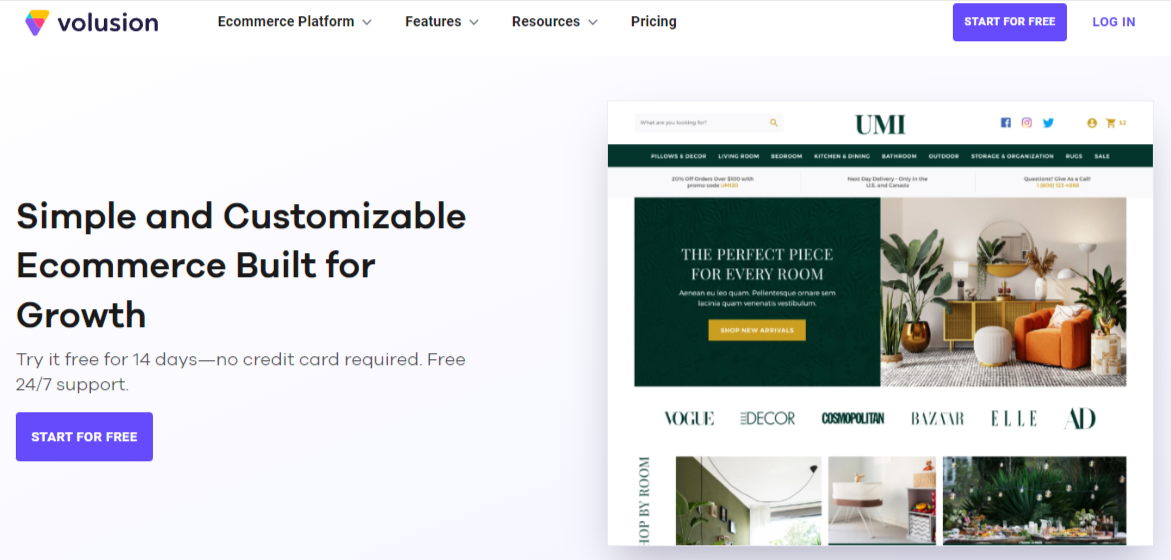Select Living Room in UMI navigation
The height and width of the screenshot is (560, 1171).
click(x=738, y=156)
